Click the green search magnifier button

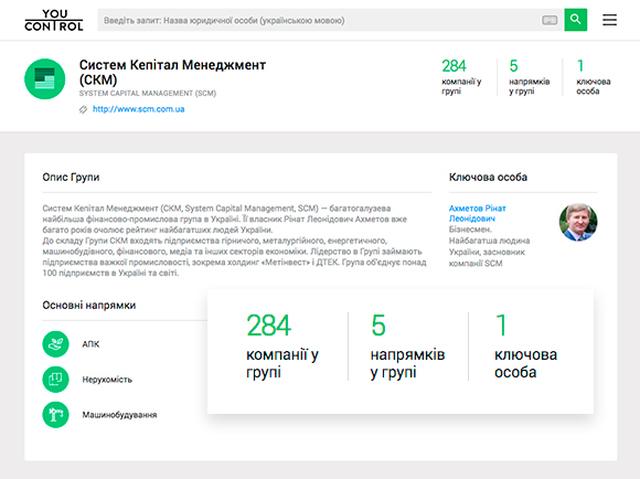pos(576,20)
